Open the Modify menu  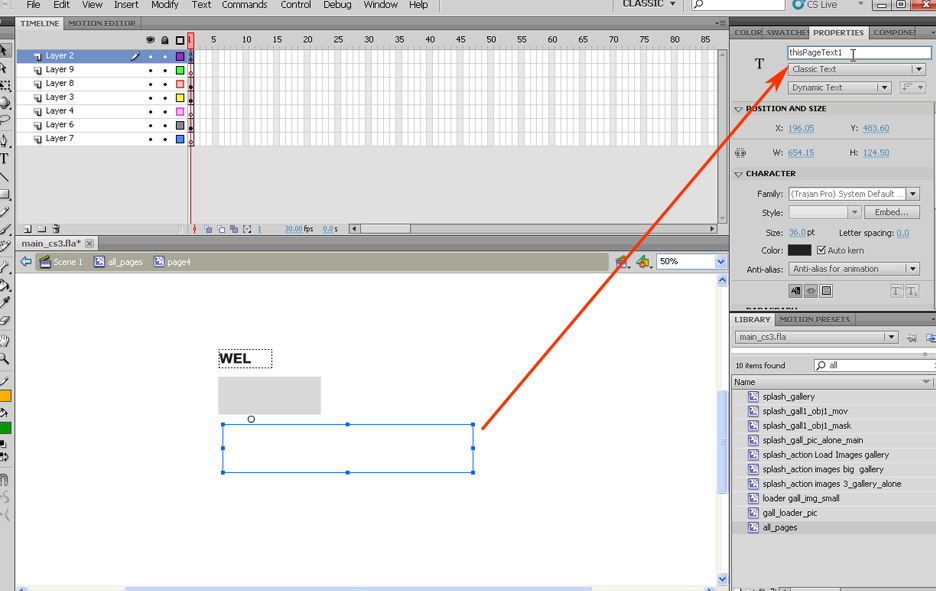[165, 5]
